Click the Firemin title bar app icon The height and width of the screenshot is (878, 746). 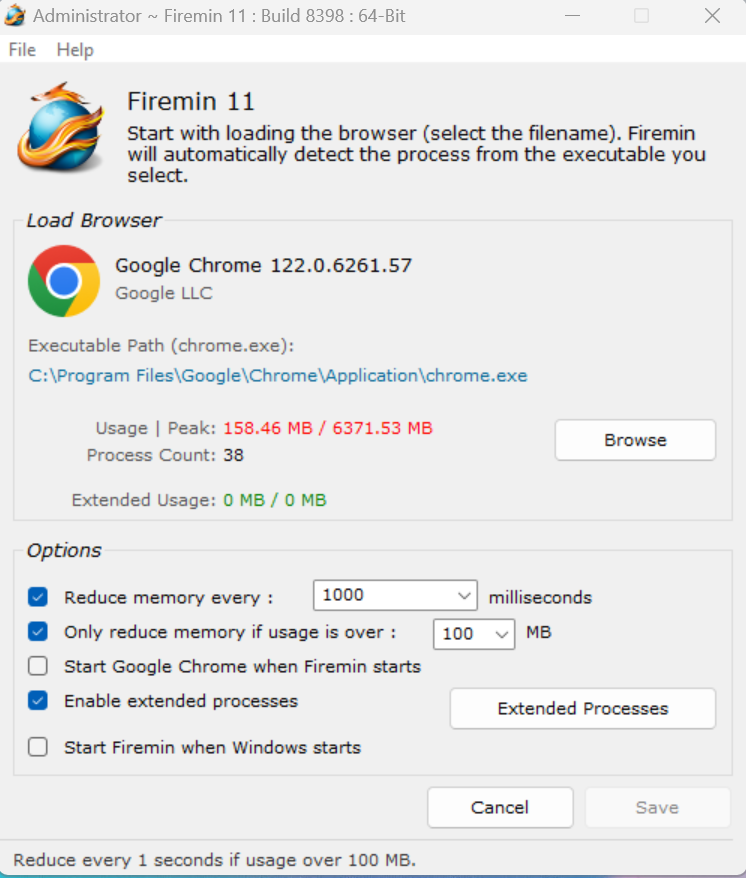[15, 16]
